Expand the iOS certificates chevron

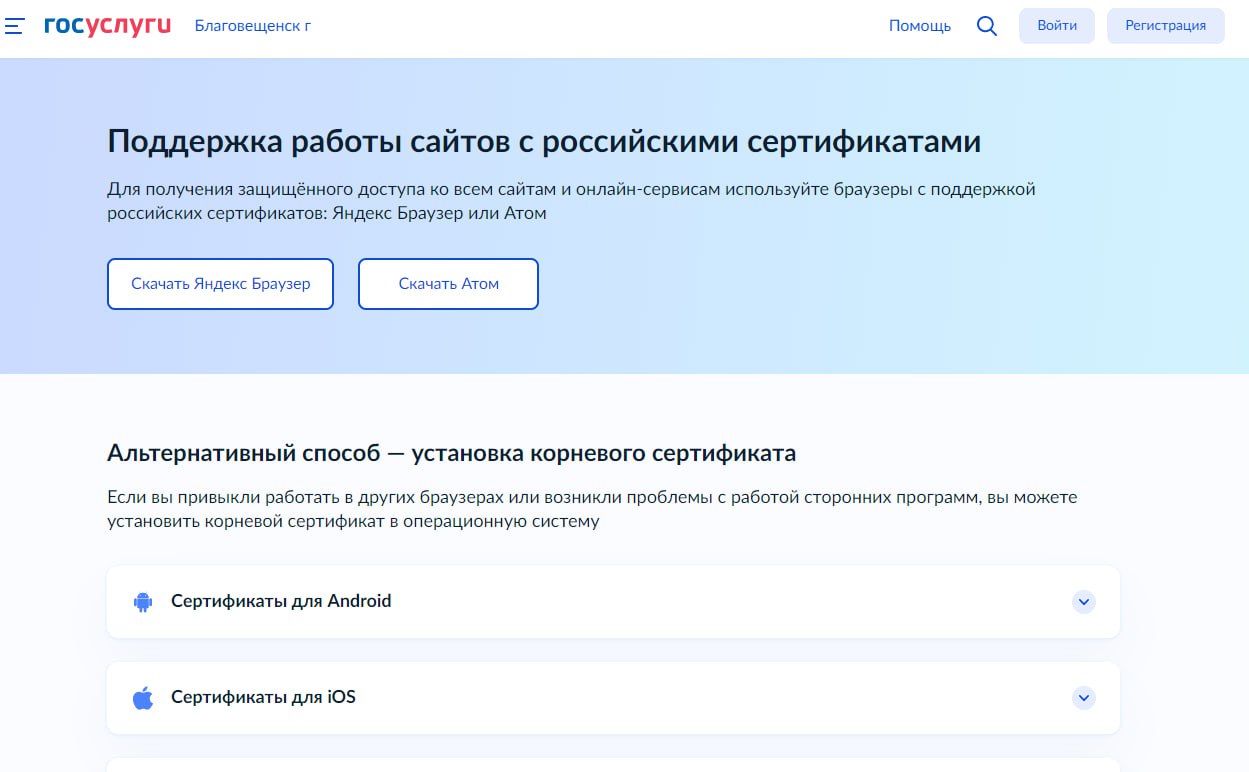[1083, 698]
